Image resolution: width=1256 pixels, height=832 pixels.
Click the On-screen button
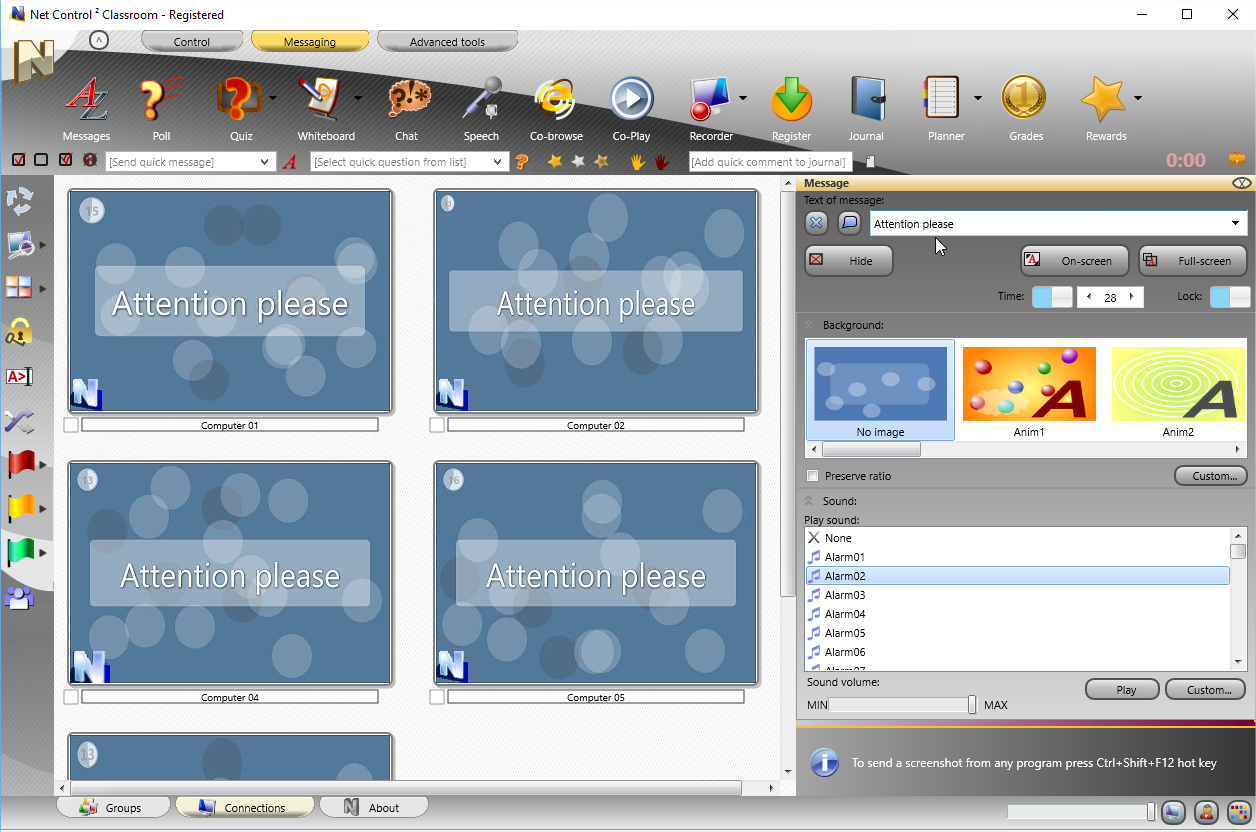pyautogui.click(x=1074, y=261)
